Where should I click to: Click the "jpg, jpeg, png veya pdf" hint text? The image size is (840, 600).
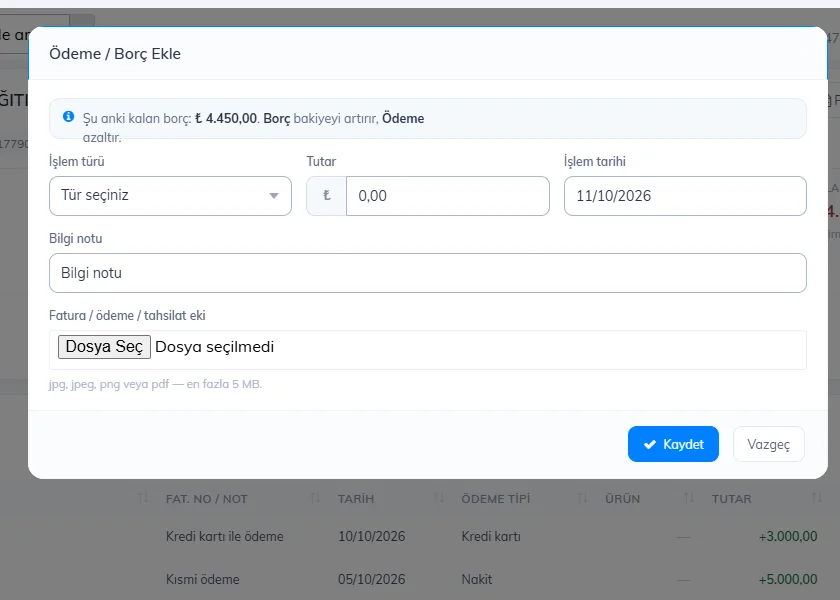coord(109,384)
